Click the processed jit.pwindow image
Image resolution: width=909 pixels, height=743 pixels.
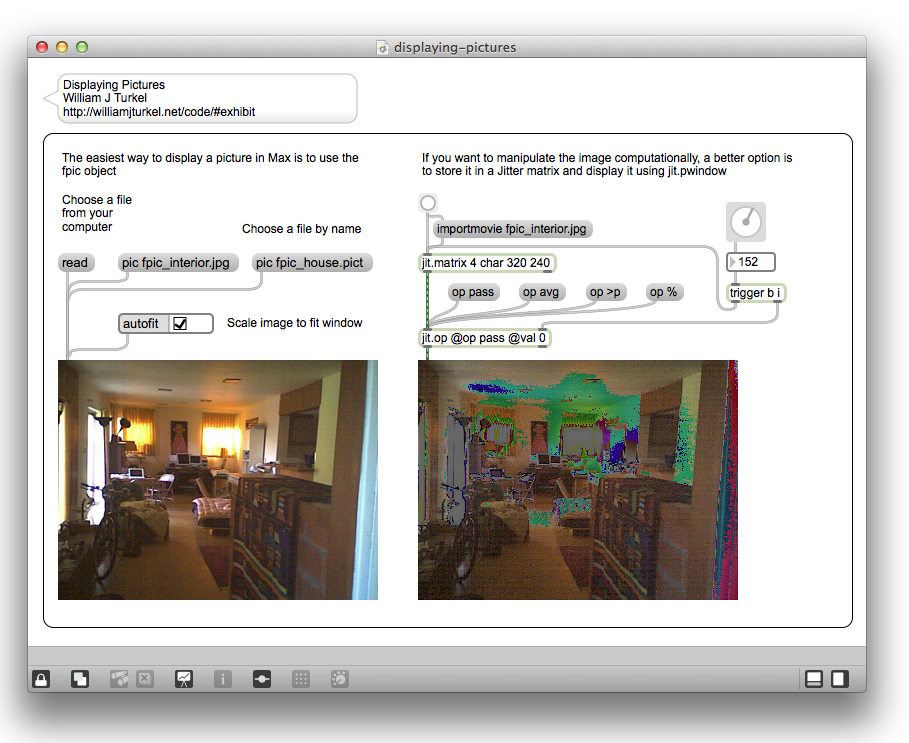(x=577, y=480)
